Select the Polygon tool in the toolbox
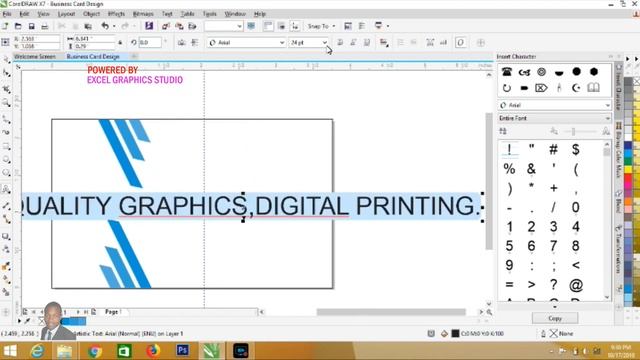The height and width of the screenshot is (360, 640). pyautogui.click(x=6, y=173)
